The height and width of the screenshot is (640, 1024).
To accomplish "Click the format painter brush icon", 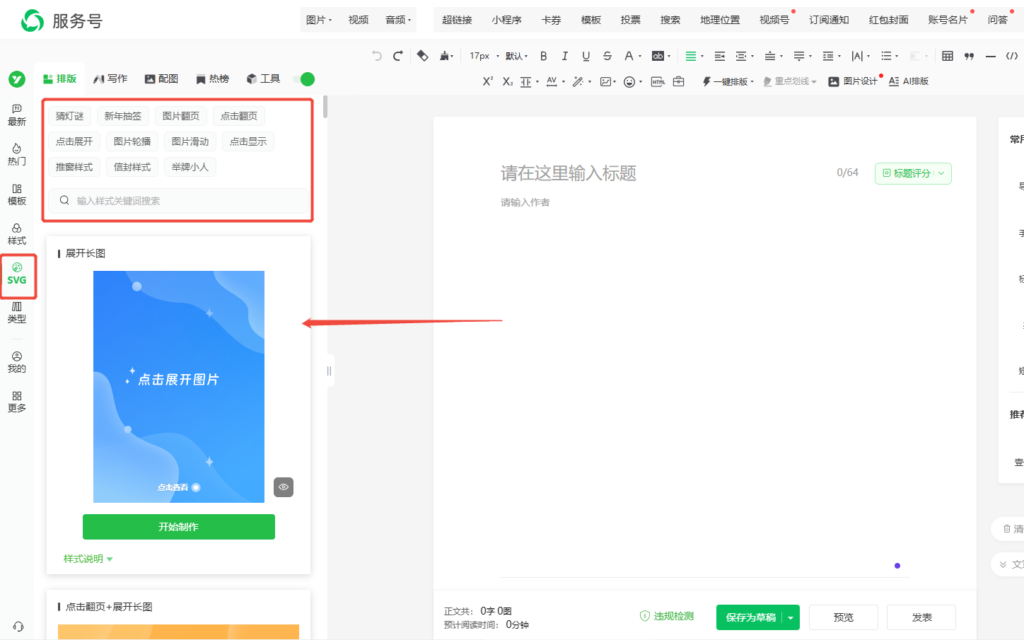I will 445,56.
